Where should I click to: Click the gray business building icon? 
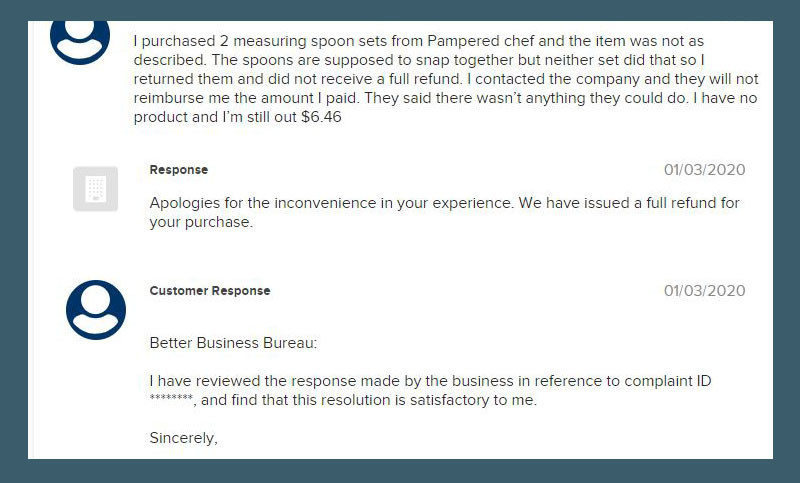coord(95,189)
